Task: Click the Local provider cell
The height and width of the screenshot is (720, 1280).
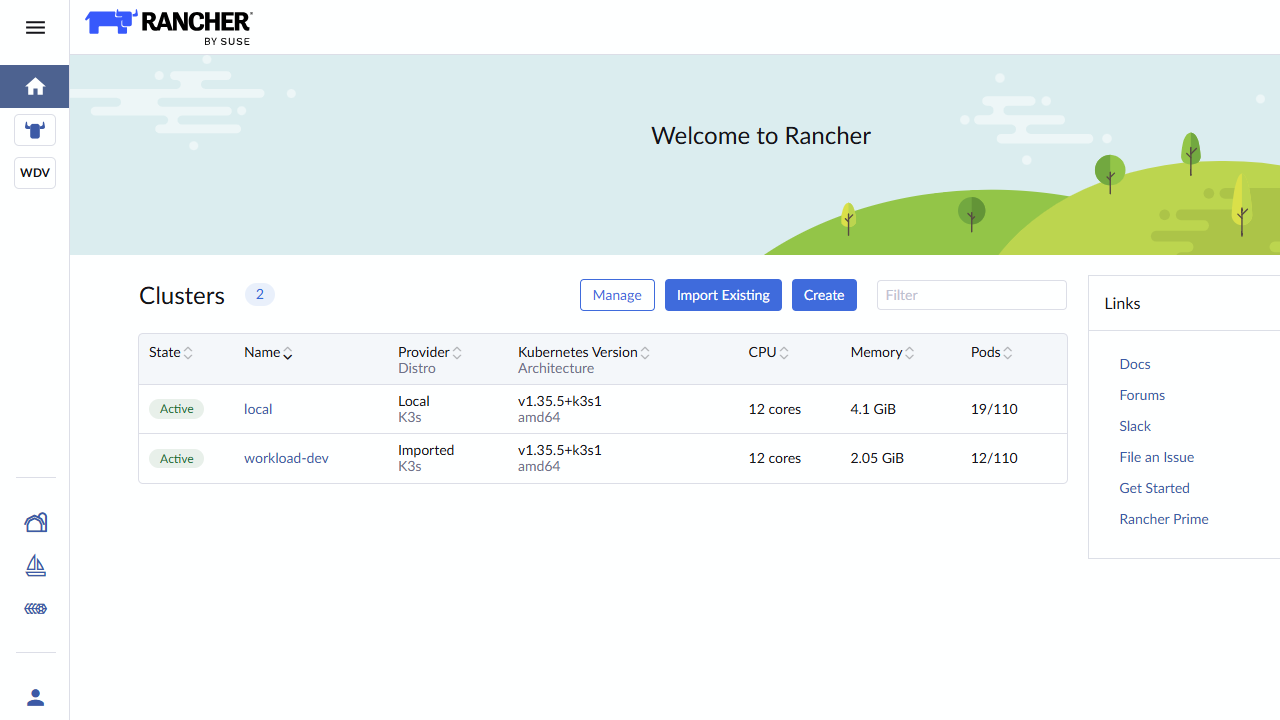Action: [x=414, y=401]
